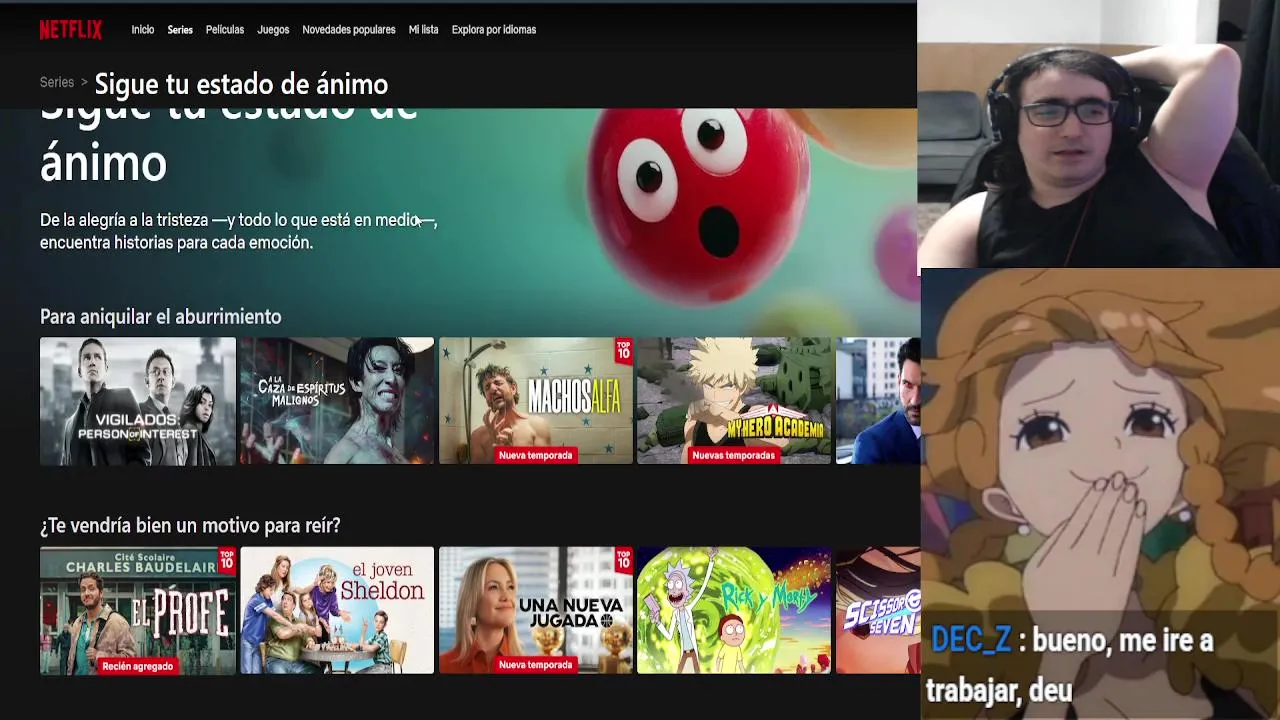Image resolution: width=1280 pixels, height=720 pixels.
Task: Click the Top 10 badge on Una nueva jugada
Action: click(624, 559)
